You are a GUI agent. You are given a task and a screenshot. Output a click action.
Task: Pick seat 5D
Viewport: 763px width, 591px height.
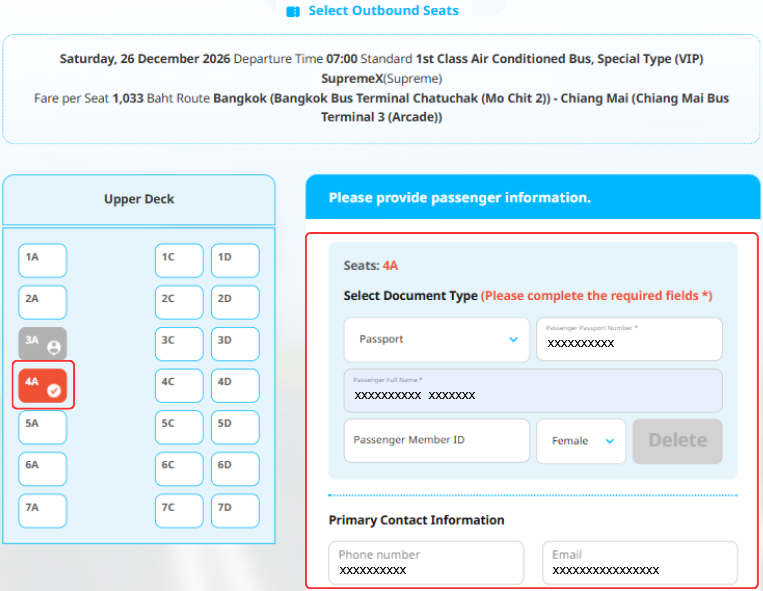(x=235, y=427)
